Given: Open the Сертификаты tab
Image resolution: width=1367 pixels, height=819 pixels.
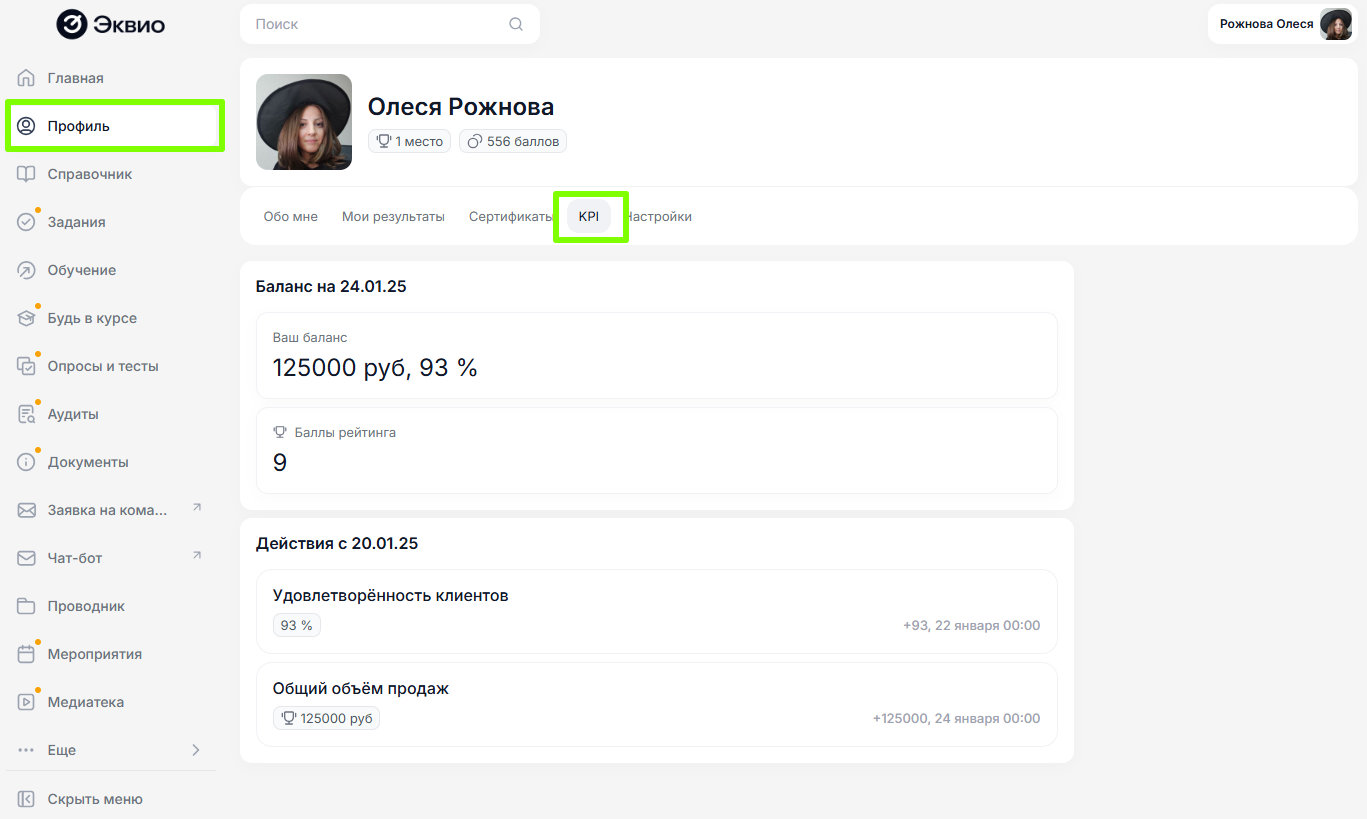Looking at the screenshot, I should [510, 216].
